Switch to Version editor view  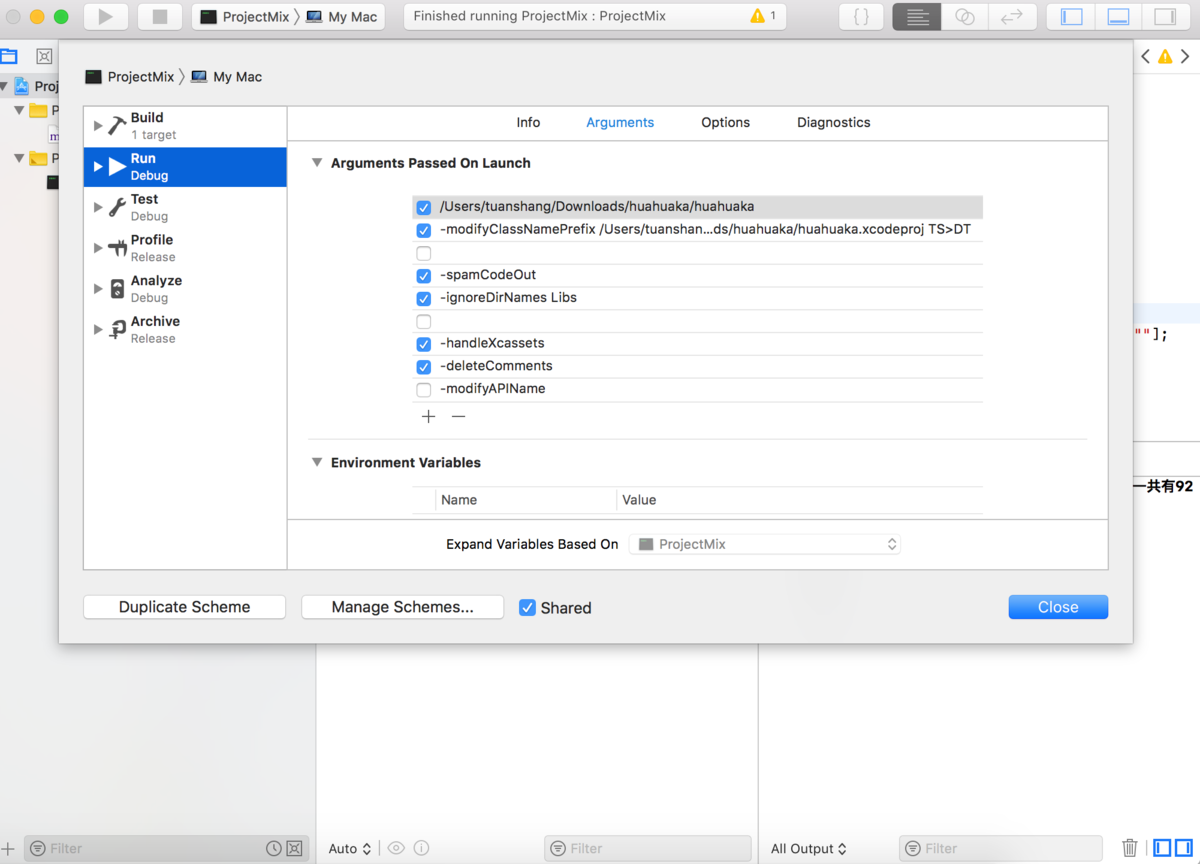coord(1011,17)
